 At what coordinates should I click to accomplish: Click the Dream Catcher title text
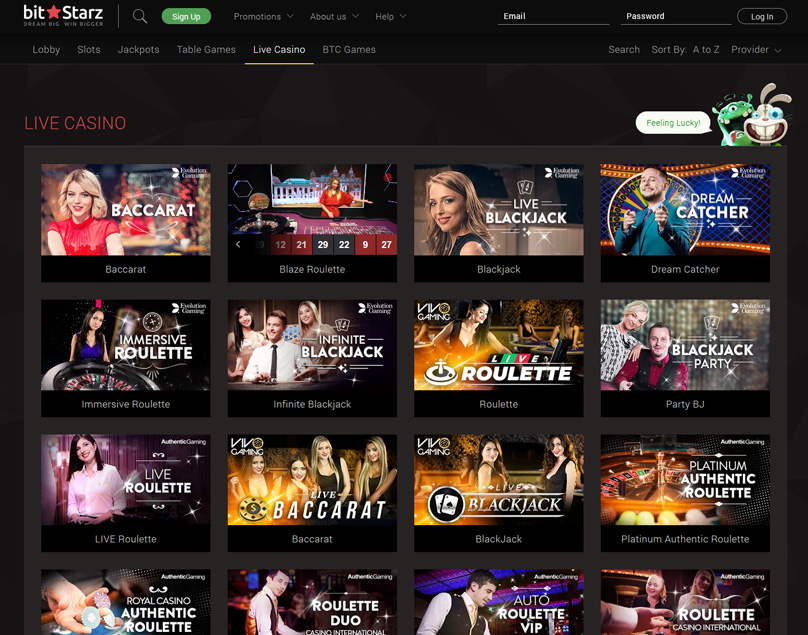[685, 269]
